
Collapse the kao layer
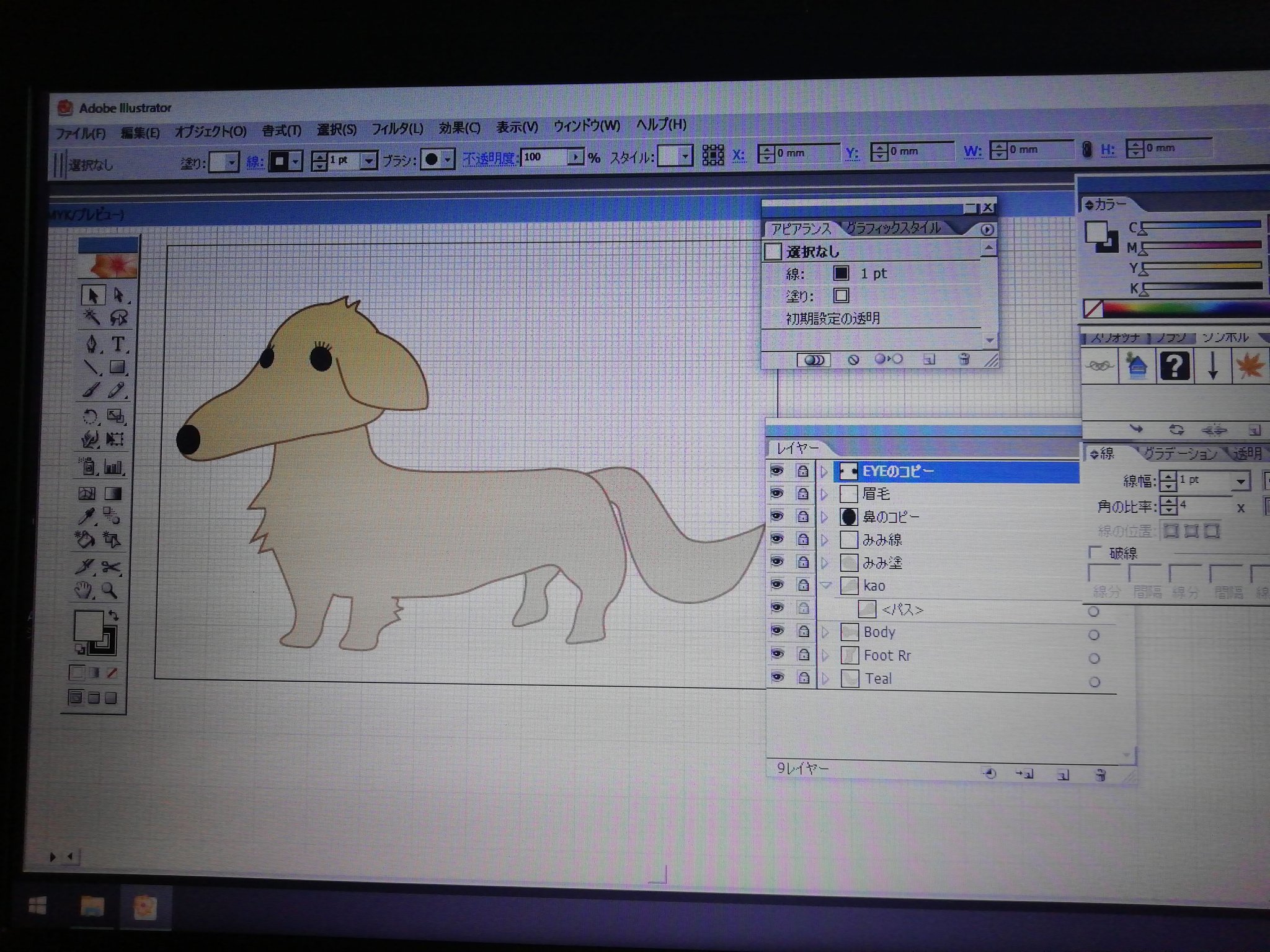825,585
